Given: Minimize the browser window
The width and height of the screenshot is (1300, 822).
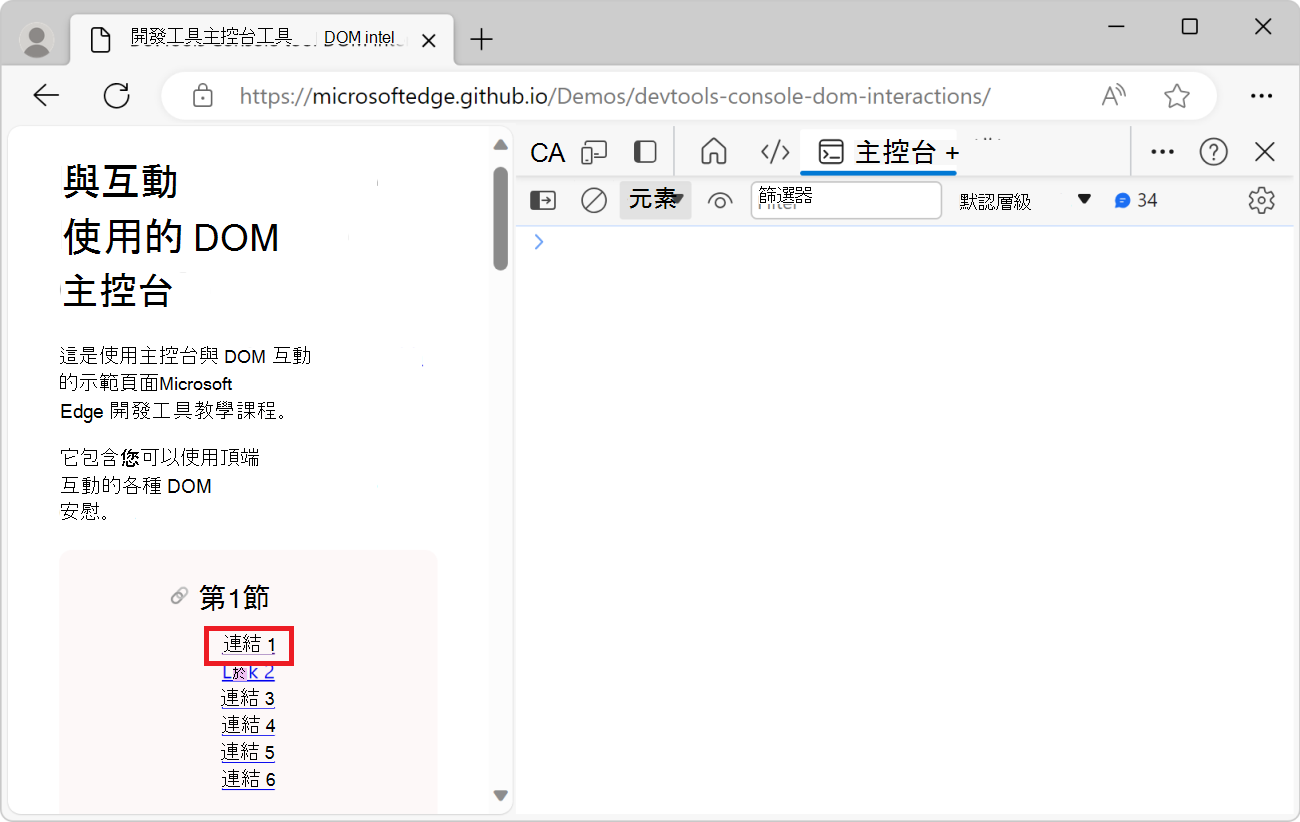Looking at the screenshot, I should [x=1116, y=28].
